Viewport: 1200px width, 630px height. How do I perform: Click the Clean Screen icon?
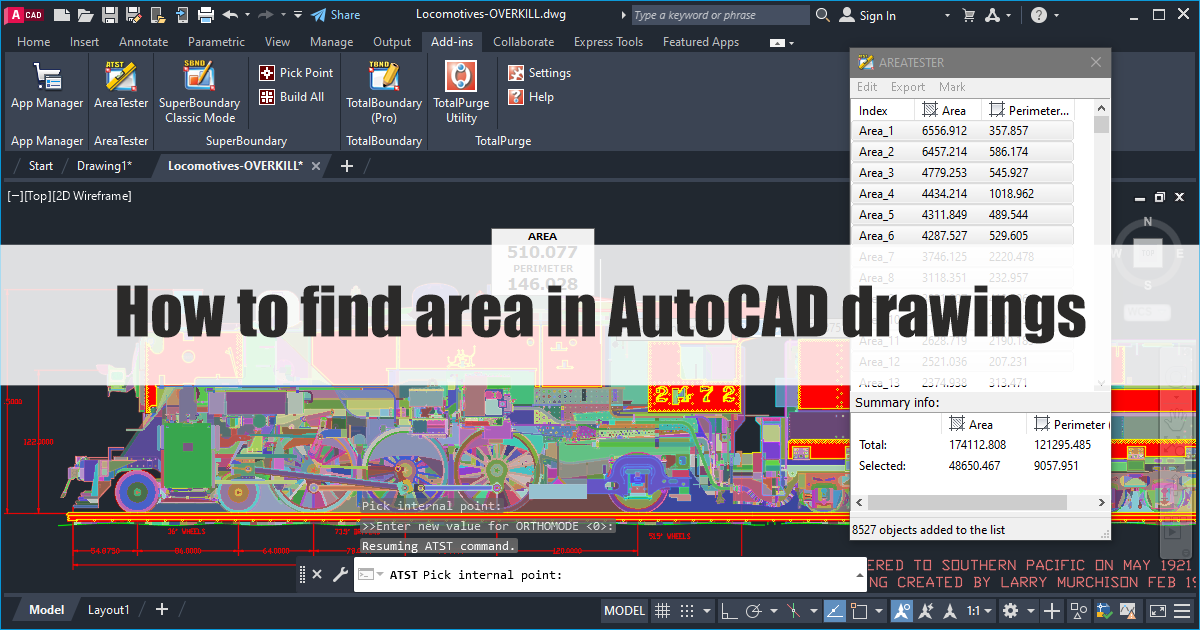coord(1157,610)
